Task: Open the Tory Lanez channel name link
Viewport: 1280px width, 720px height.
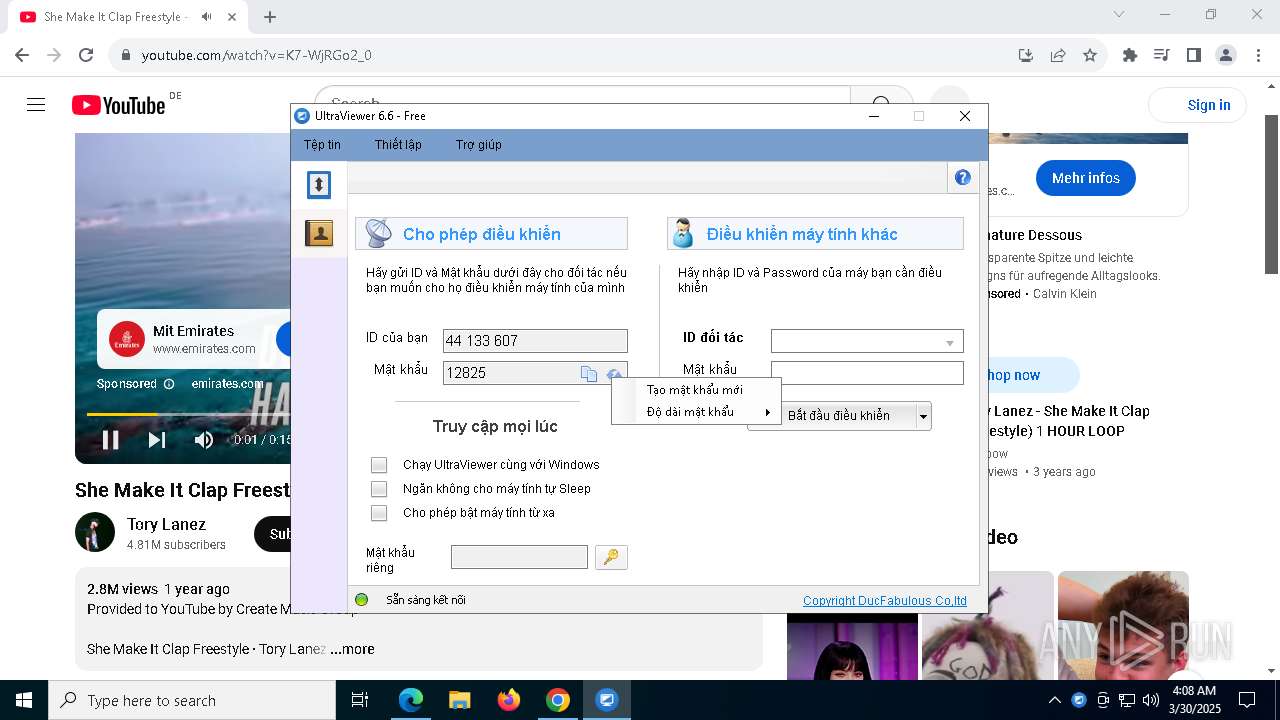Action: (x=166, y=524)
